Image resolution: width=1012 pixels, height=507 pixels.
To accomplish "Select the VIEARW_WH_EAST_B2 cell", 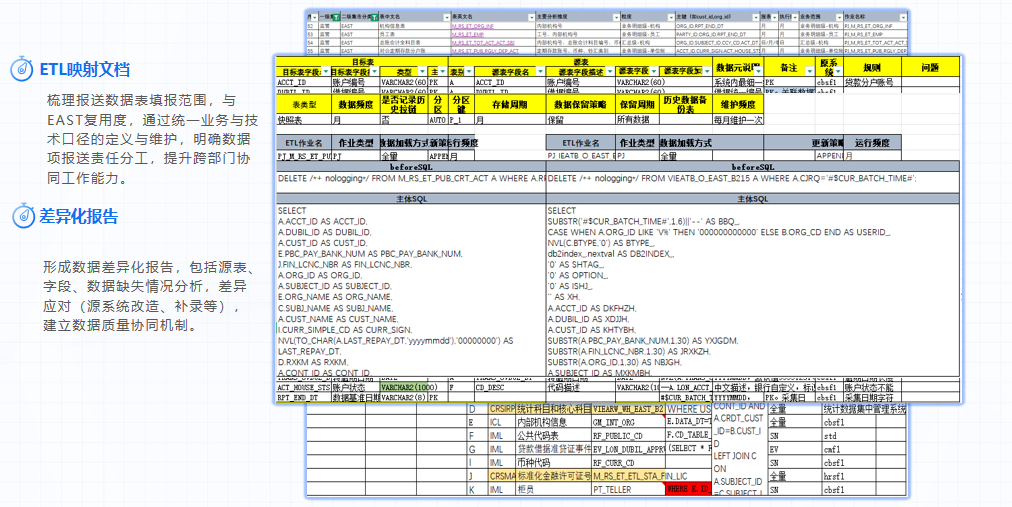I will (x=627, y=409).
